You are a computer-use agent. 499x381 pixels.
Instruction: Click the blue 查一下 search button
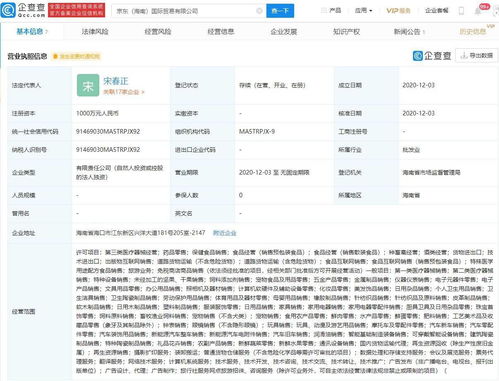280,11
